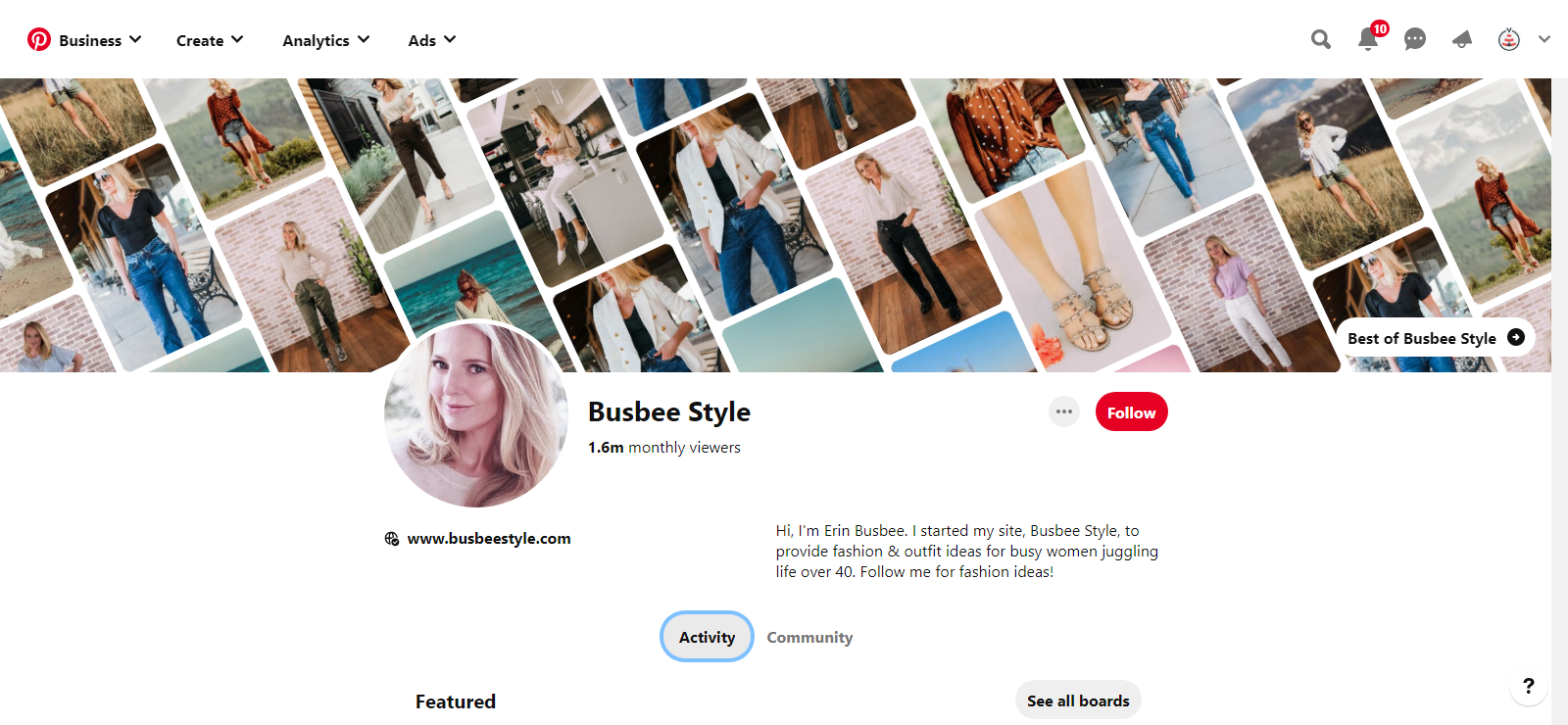Follow Busbee Style with red button
Screen dimensions: 1568x725
coord(1131,412)
